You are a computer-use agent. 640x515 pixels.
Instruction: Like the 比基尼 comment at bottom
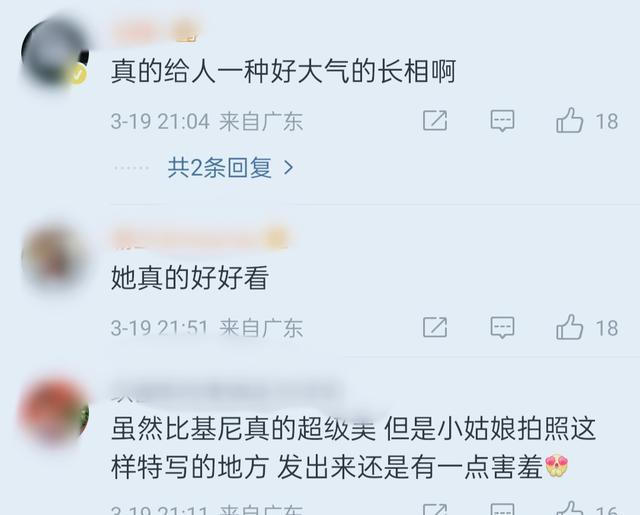coord(569,508)
